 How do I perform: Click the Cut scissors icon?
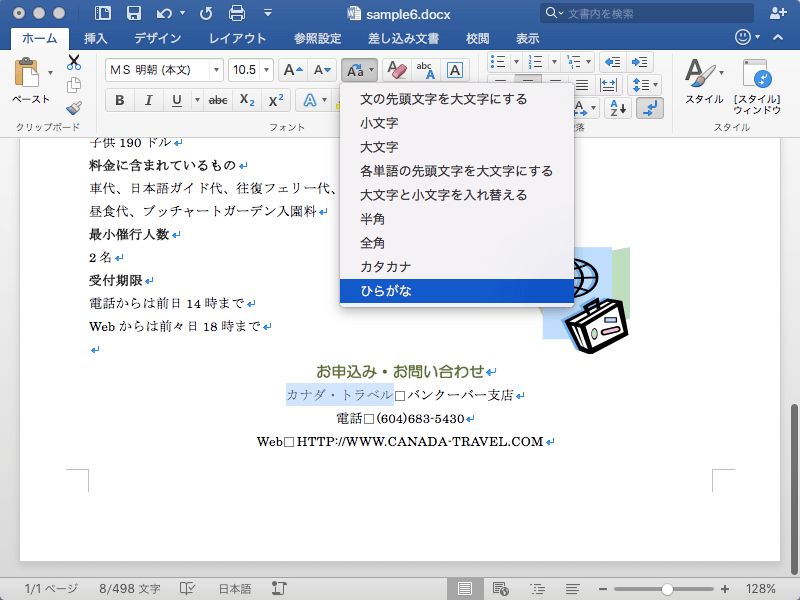[x=74, y=62]
